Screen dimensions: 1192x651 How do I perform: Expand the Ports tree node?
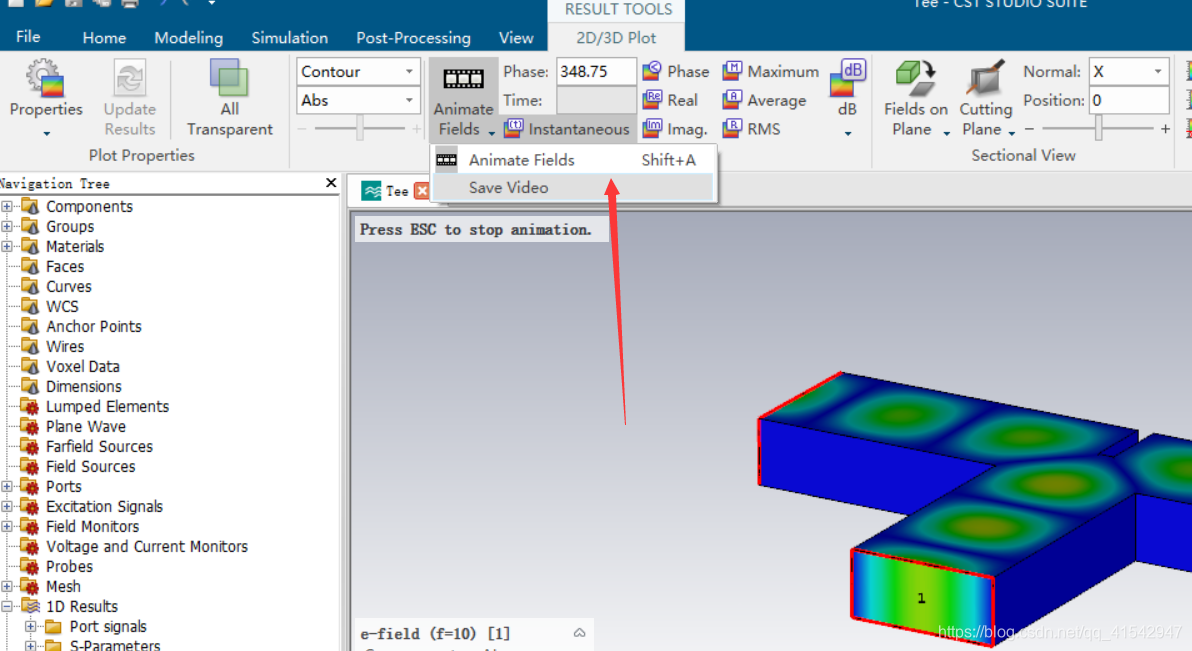[x=7, y=487]
